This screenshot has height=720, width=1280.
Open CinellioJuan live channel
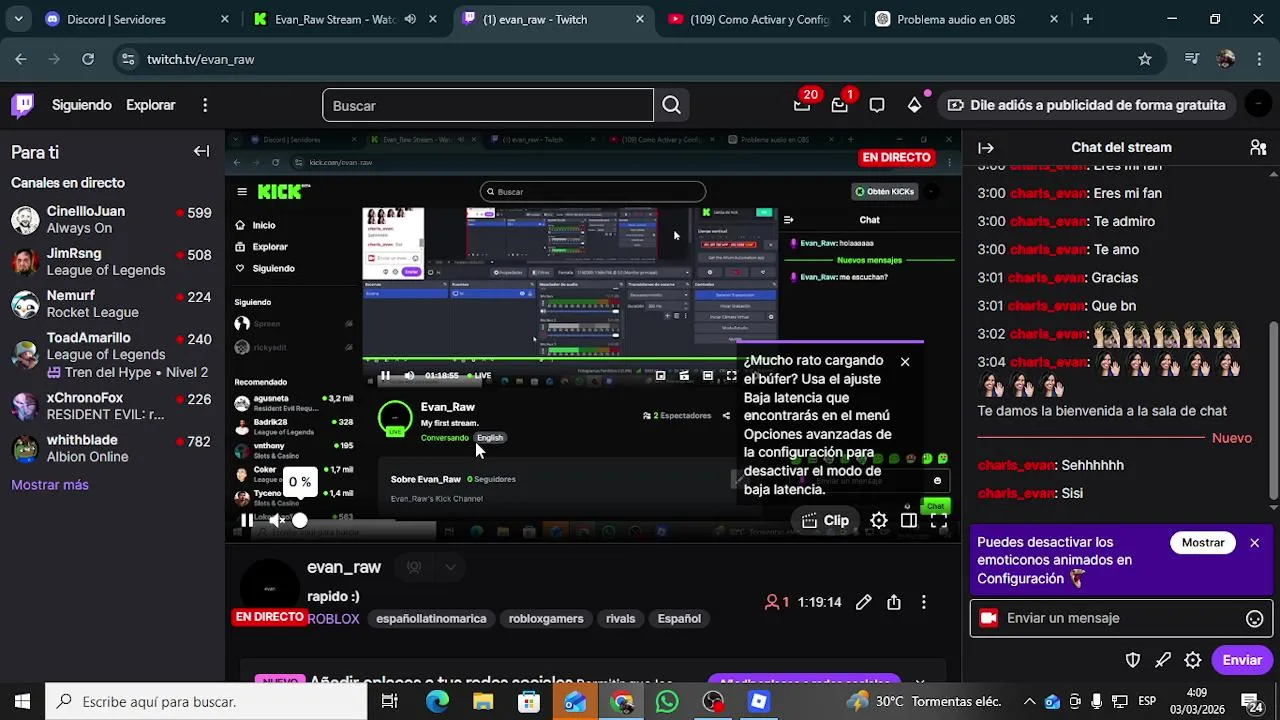[112, 220]
